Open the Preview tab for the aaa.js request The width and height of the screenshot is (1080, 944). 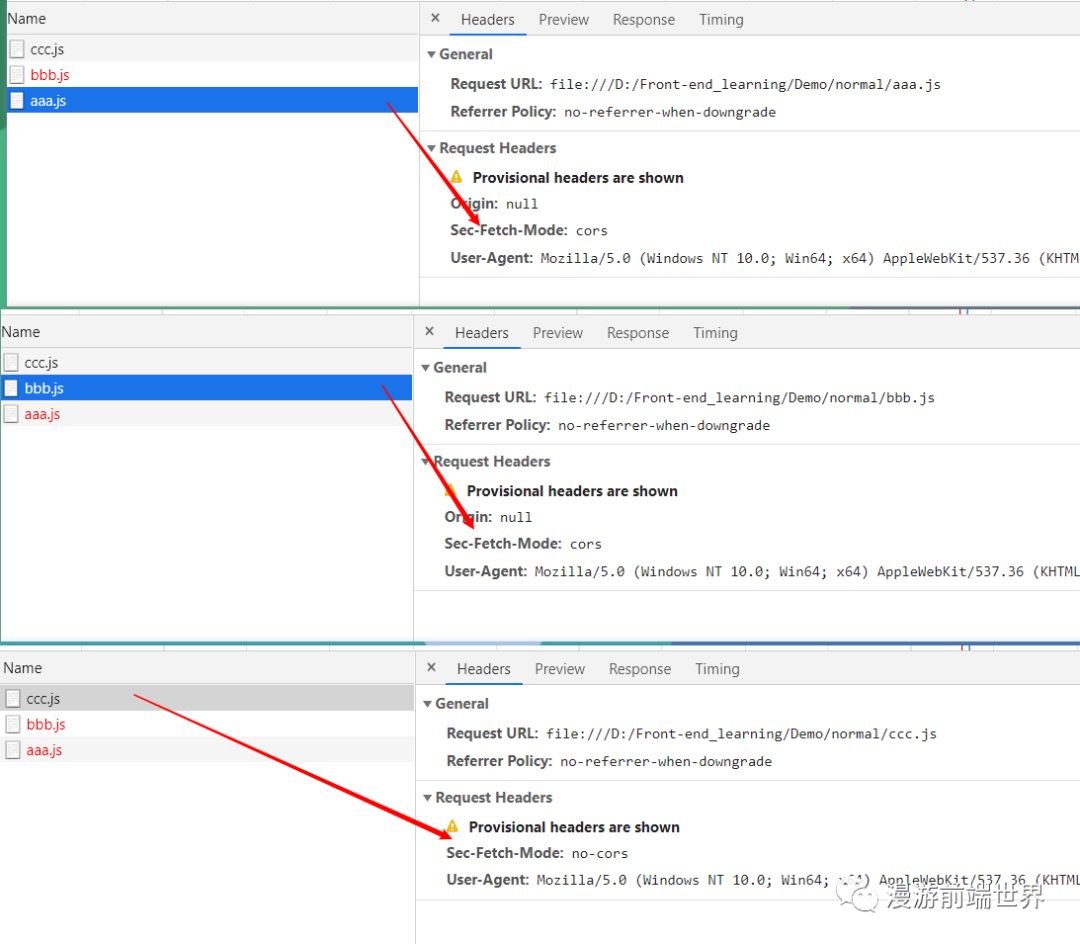click(x=563, y=19)
